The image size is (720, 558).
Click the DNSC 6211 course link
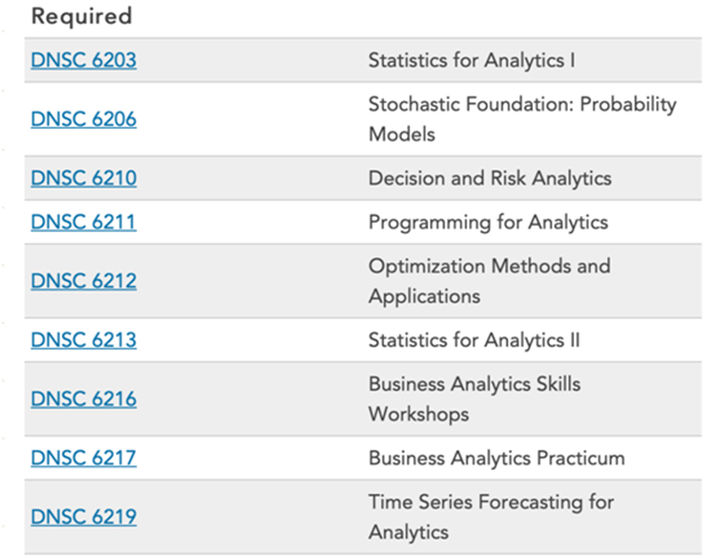coord(84,222)
